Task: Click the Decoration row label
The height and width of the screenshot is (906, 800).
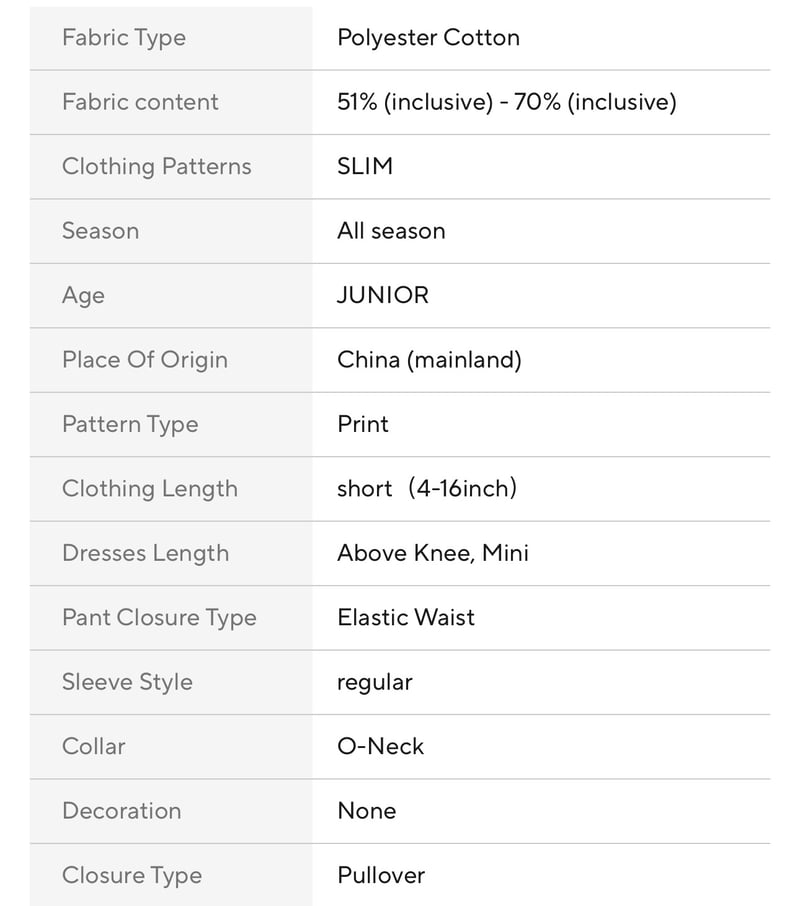Action: point(122,811)
